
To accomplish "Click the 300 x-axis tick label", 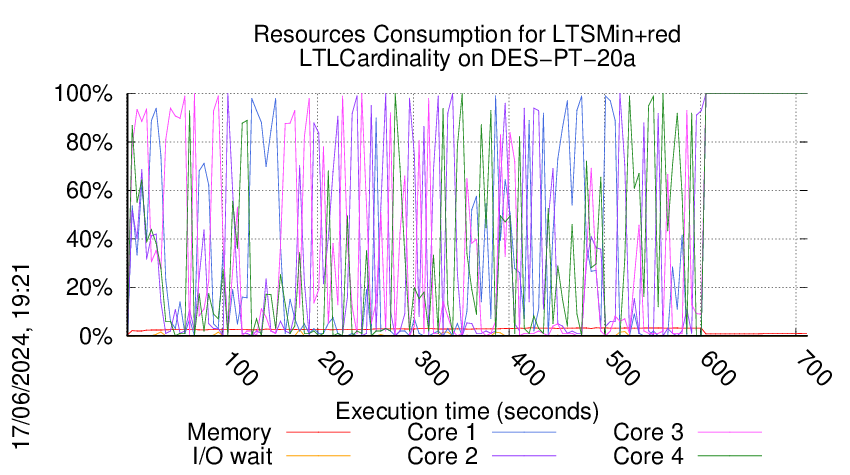I will coord(432,369).
